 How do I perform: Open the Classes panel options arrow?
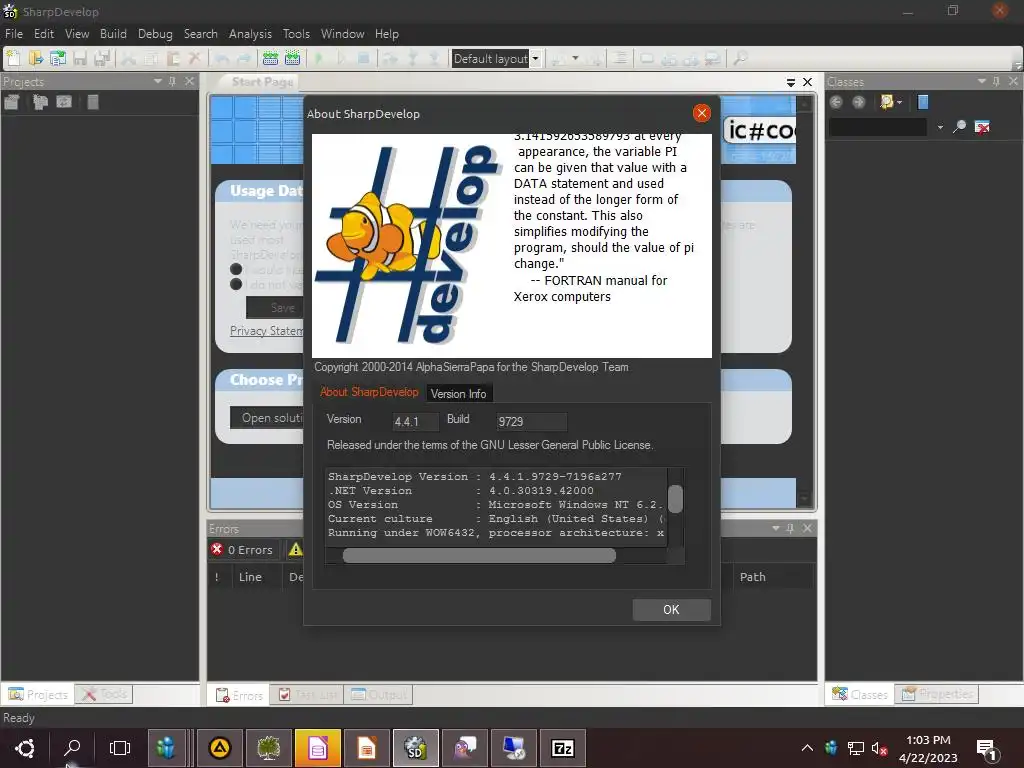981,81
